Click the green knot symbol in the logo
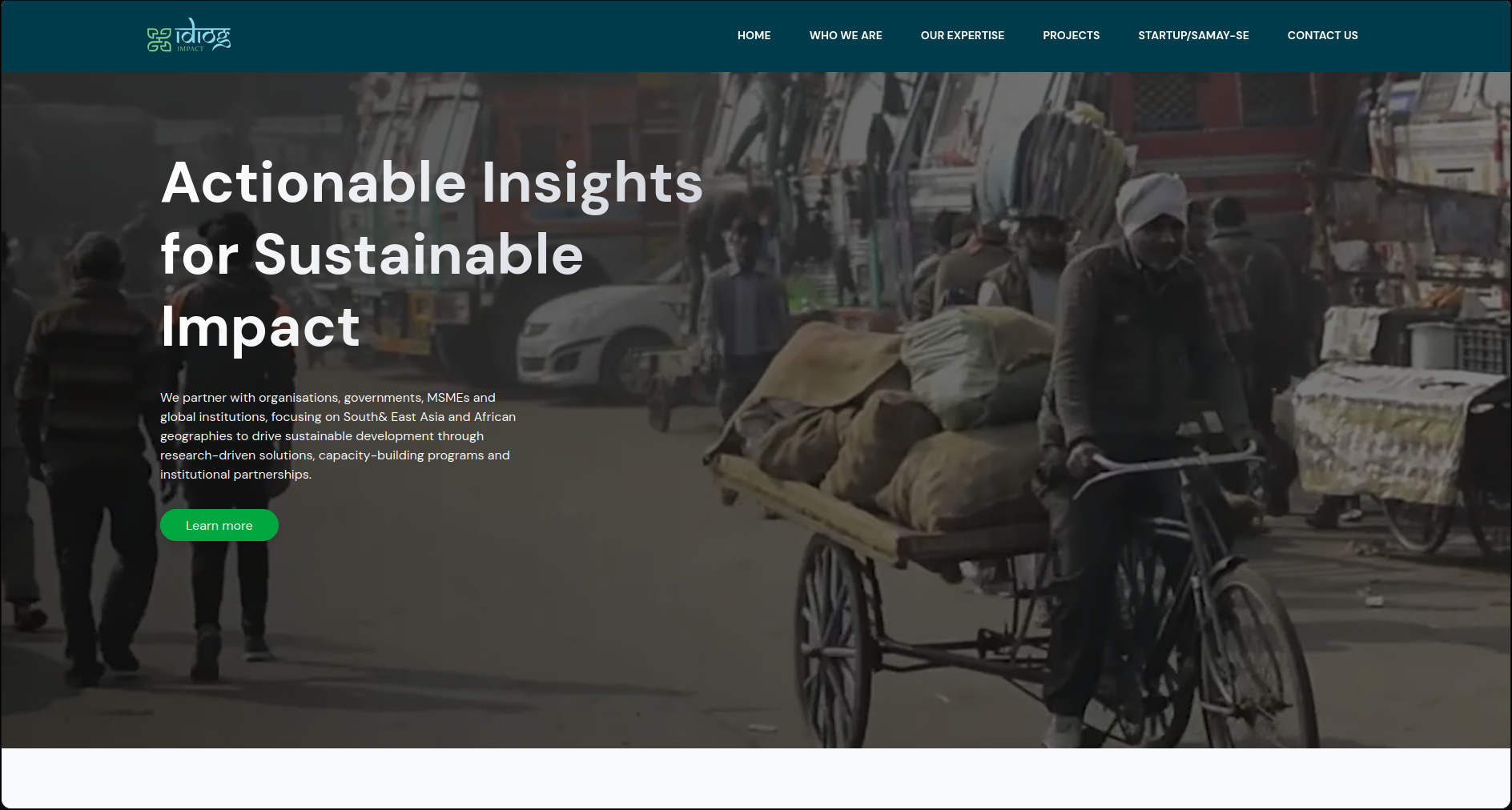1512x810 pixels. point(159,39)
